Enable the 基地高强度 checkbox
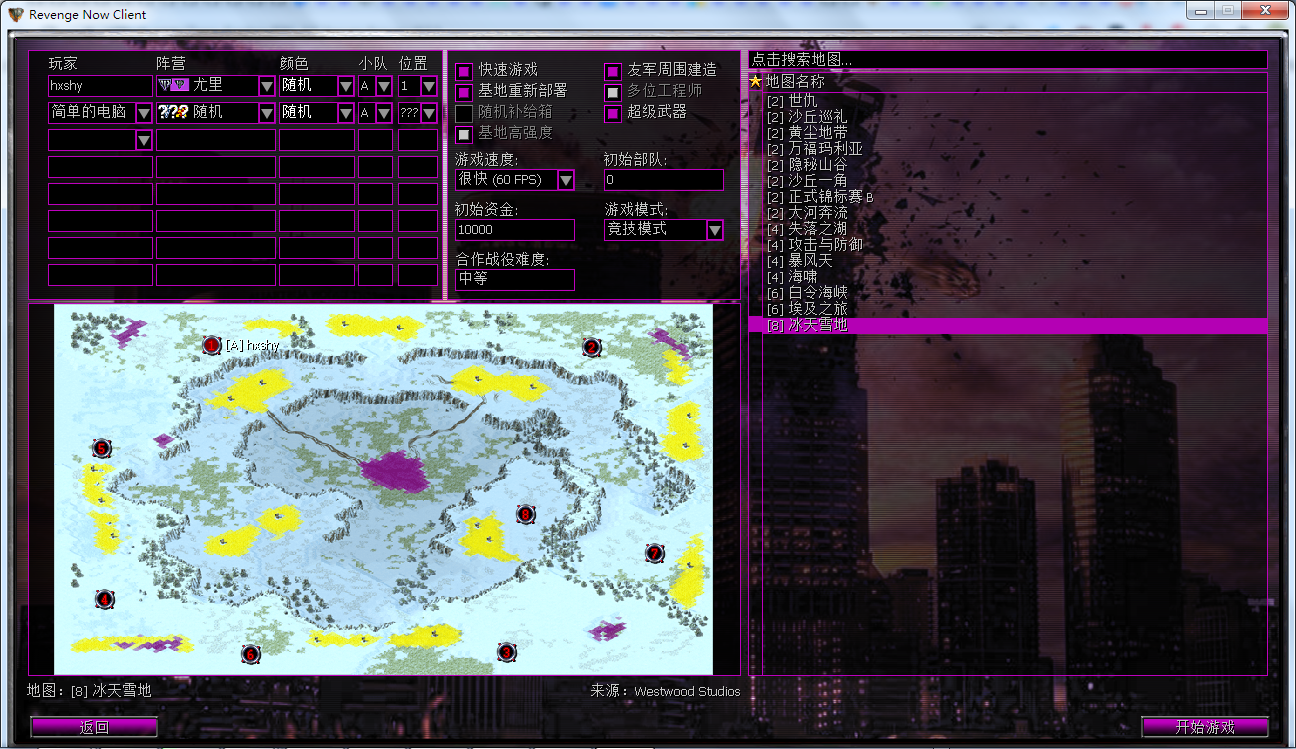 point(464,134)
